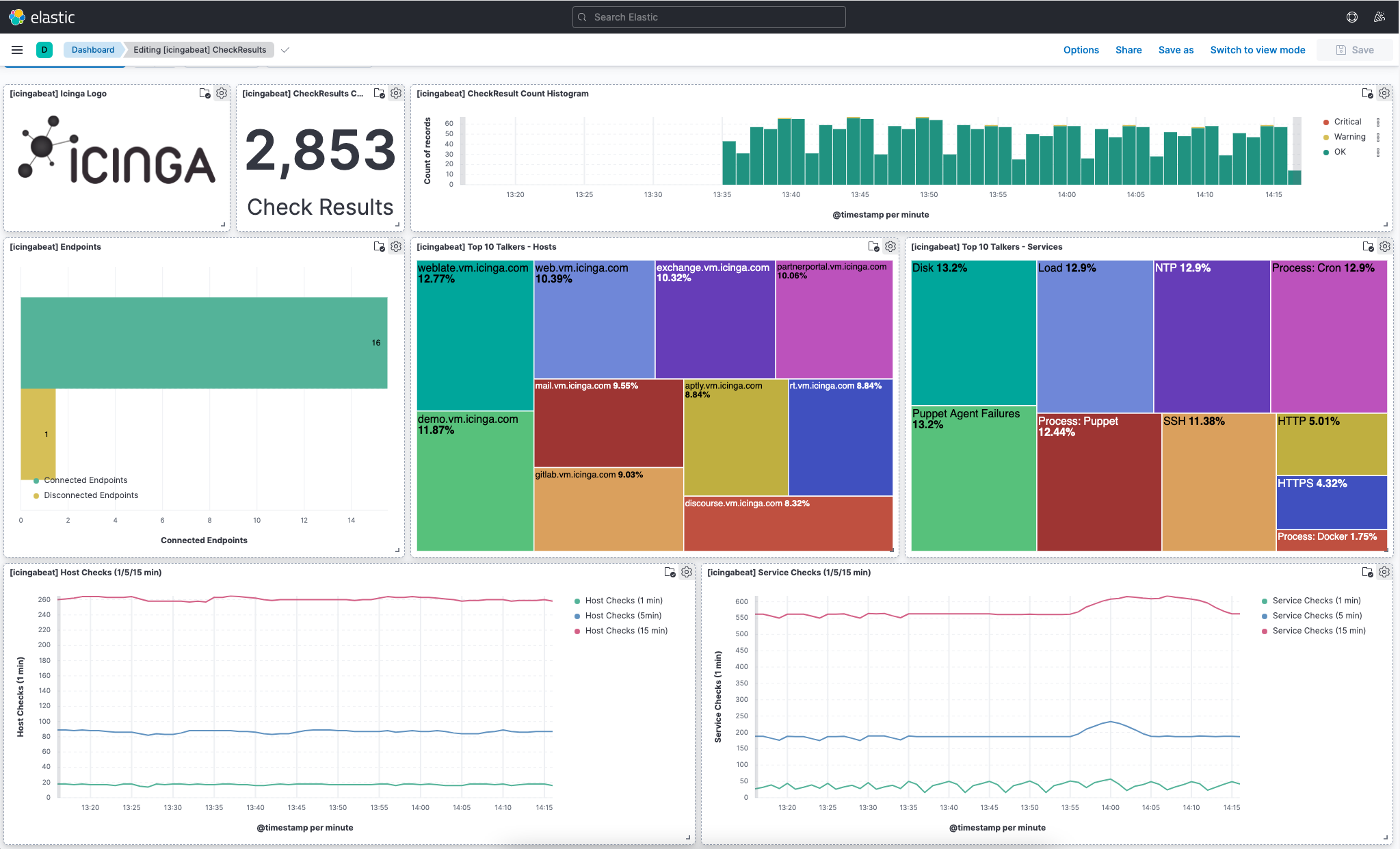This screenshot has width=1400, height=849.
Task: Open the Share menu
Action: [1128, 50]
